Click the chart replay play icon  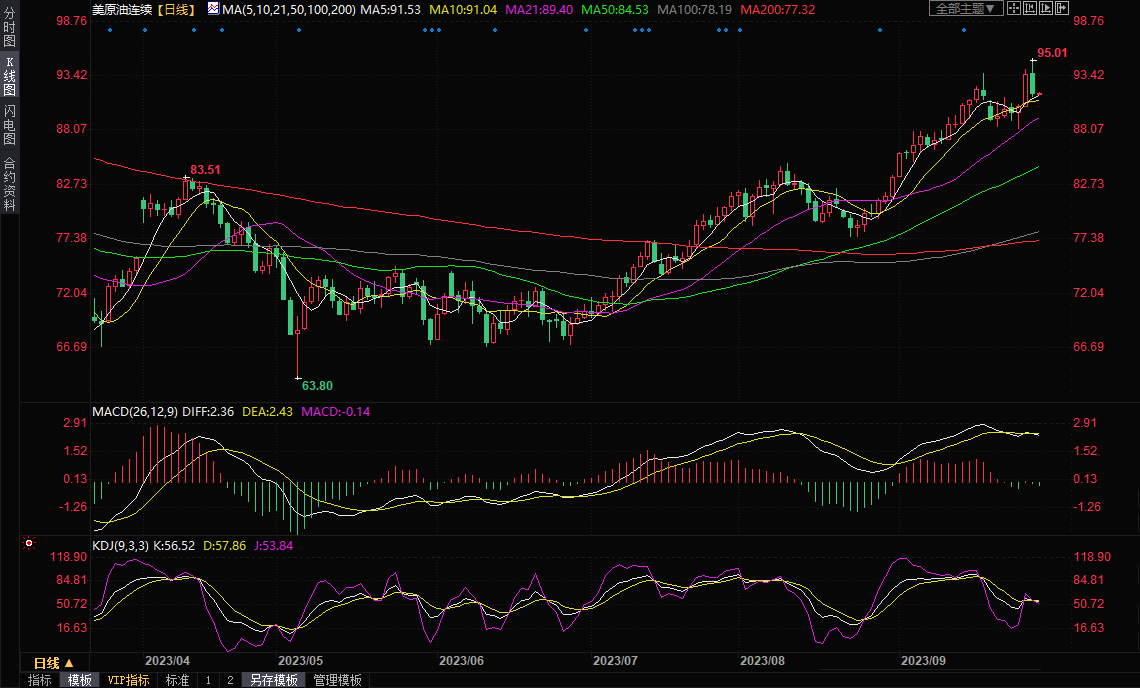coord(1045,9)
